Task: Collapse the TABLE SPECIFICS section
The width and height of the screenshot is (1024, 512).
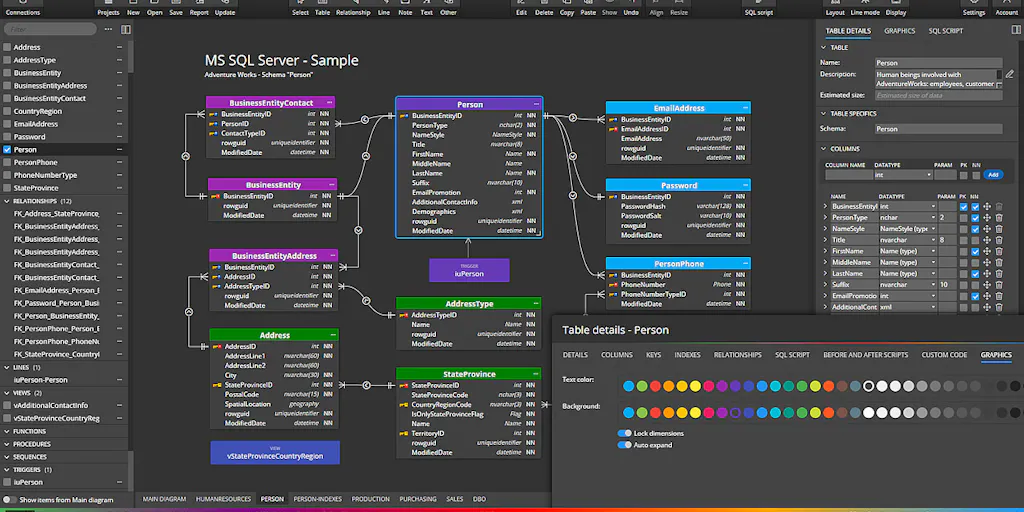Action: (x=824, y=114)
